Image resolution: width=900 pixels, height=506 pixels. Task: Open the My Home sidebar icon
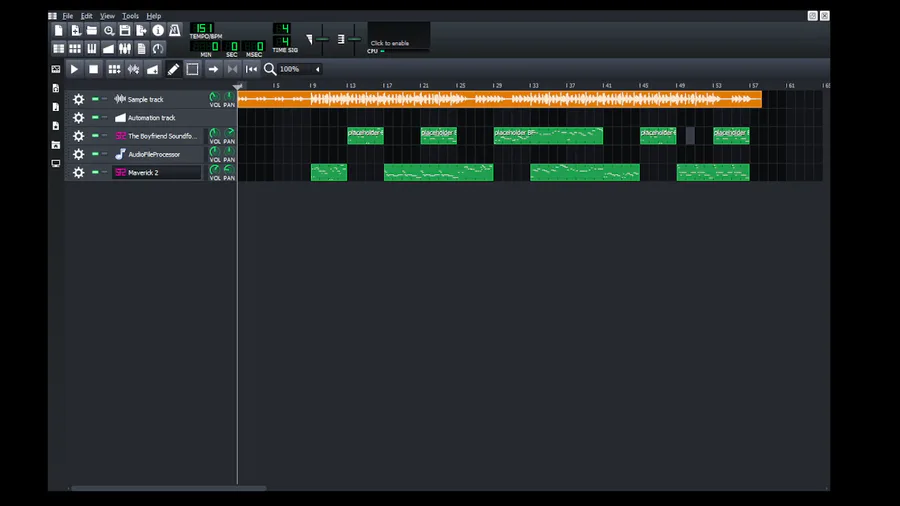(x=56, y=145)
